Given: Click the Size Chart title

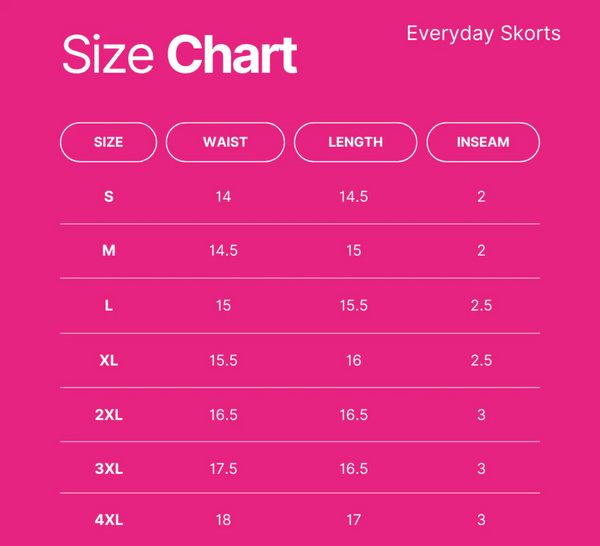Looking at the screenshot, I should (x=180, y=54).
